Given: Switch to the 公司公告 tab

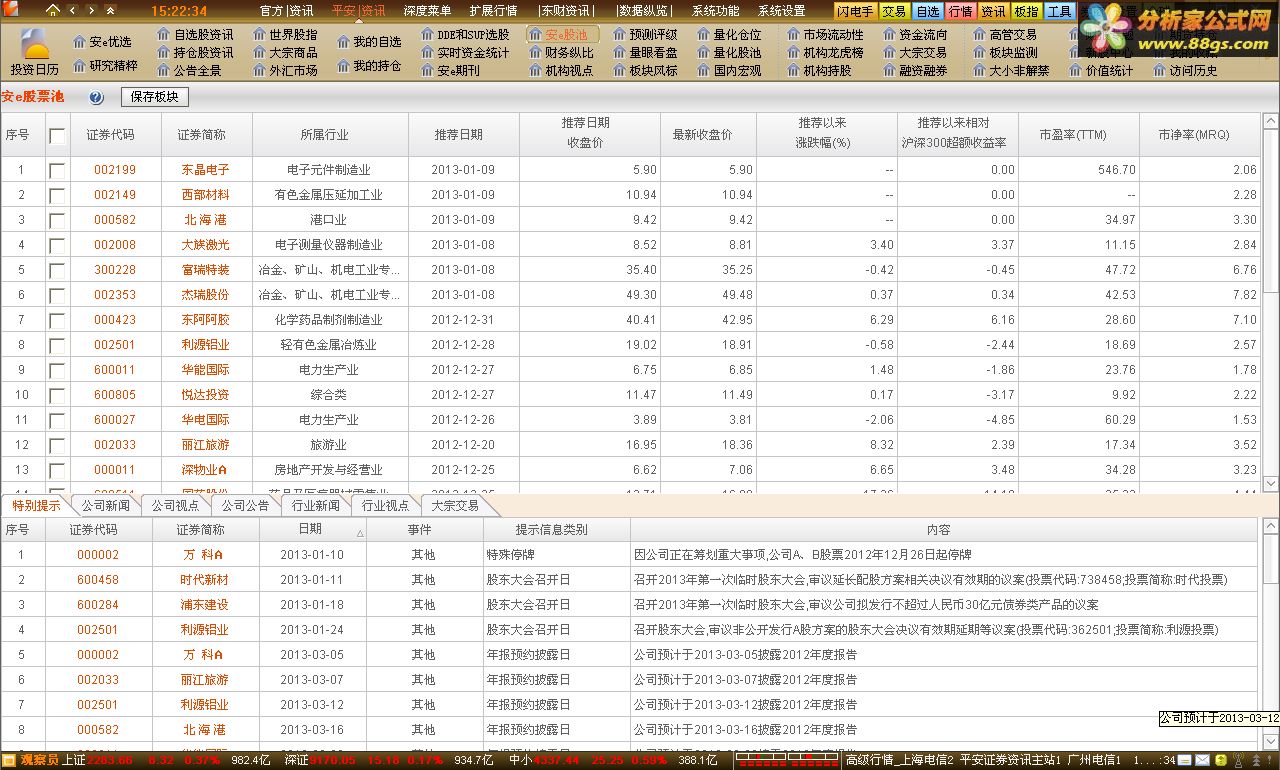Looking at the screenshot, I should (x=245, y=506).
